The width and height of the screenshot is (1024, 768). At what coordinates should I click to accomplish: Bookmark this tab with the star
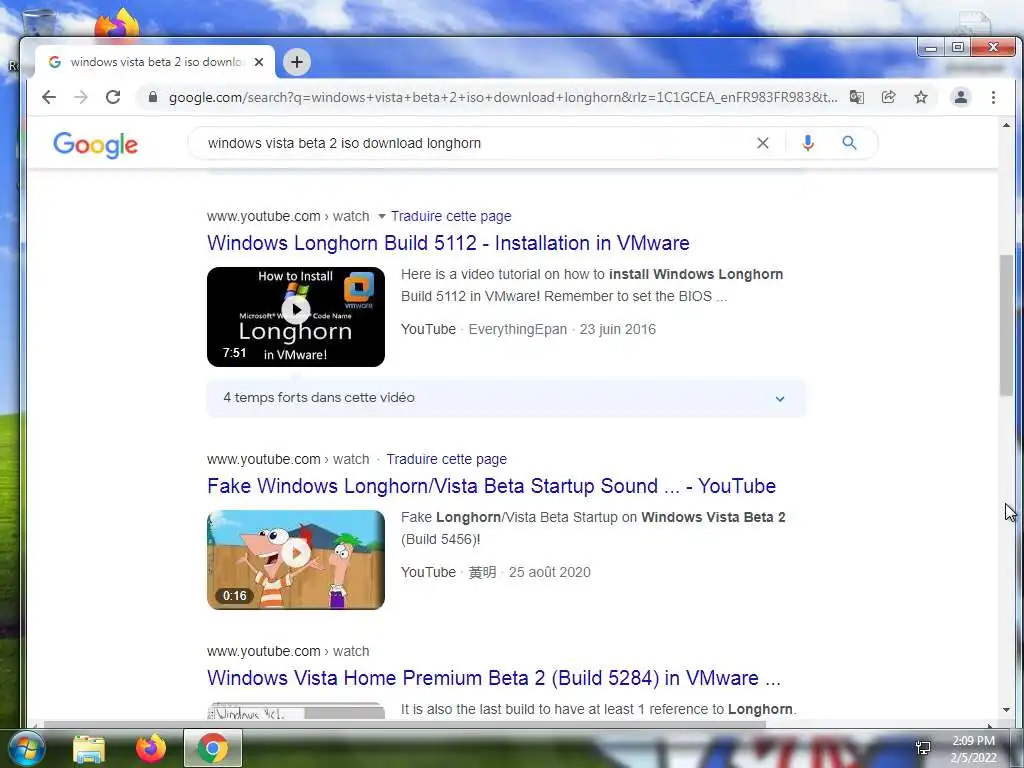(921, 97)
